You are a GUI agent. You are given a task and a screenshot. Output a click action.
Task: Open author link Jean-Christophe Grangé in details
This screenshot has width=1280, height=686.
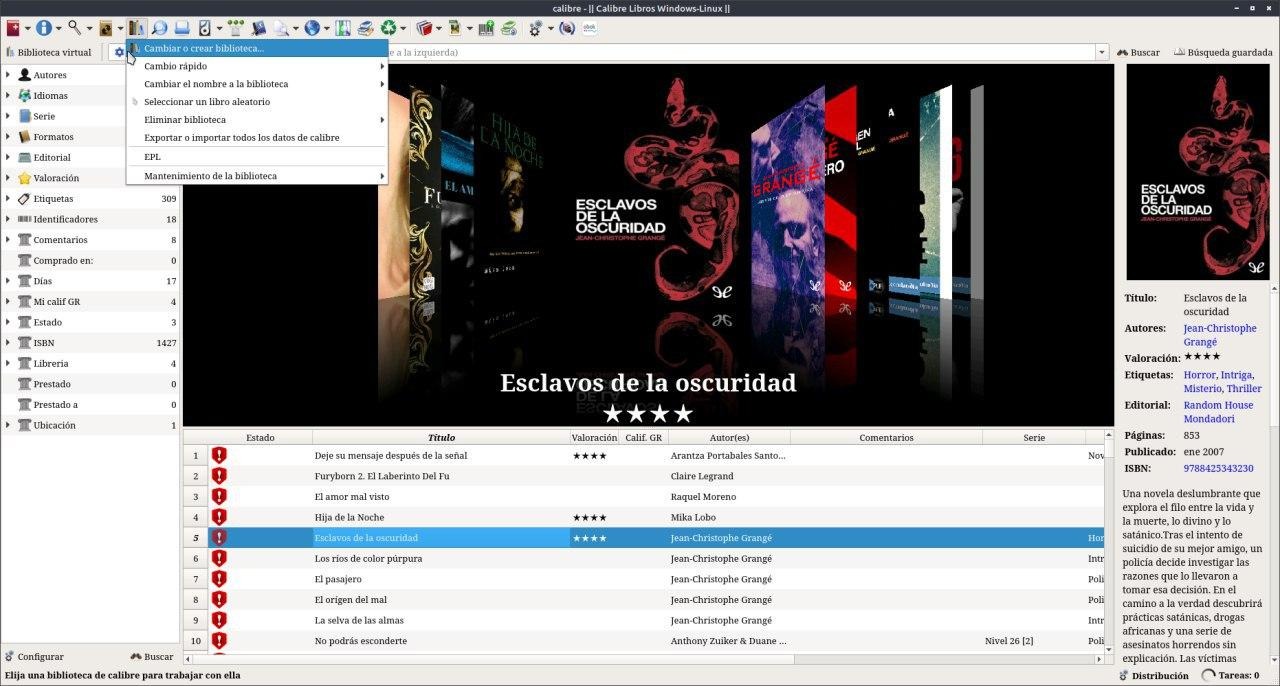point(1219,335)
